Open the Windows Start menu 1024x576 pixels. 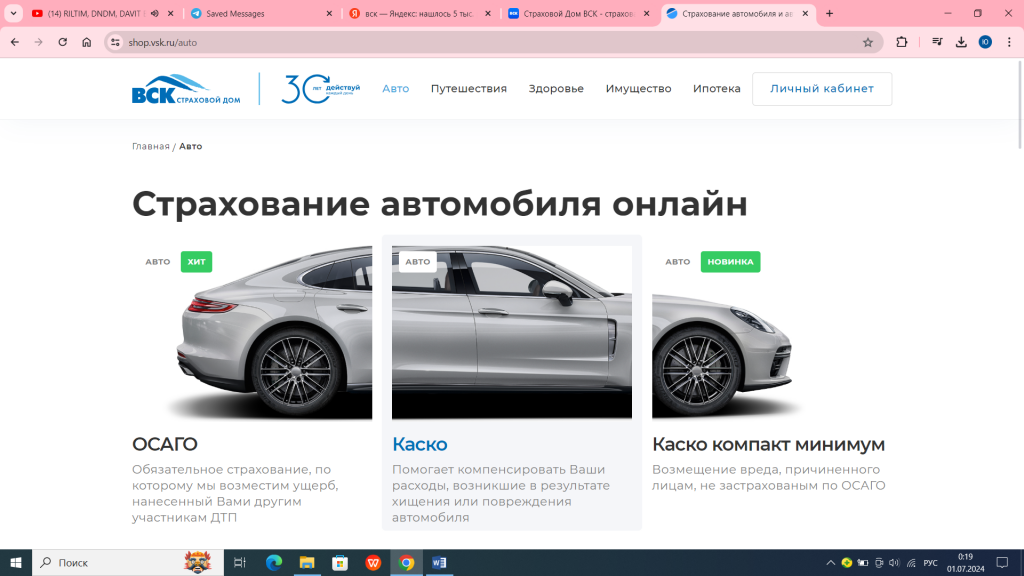16,562
